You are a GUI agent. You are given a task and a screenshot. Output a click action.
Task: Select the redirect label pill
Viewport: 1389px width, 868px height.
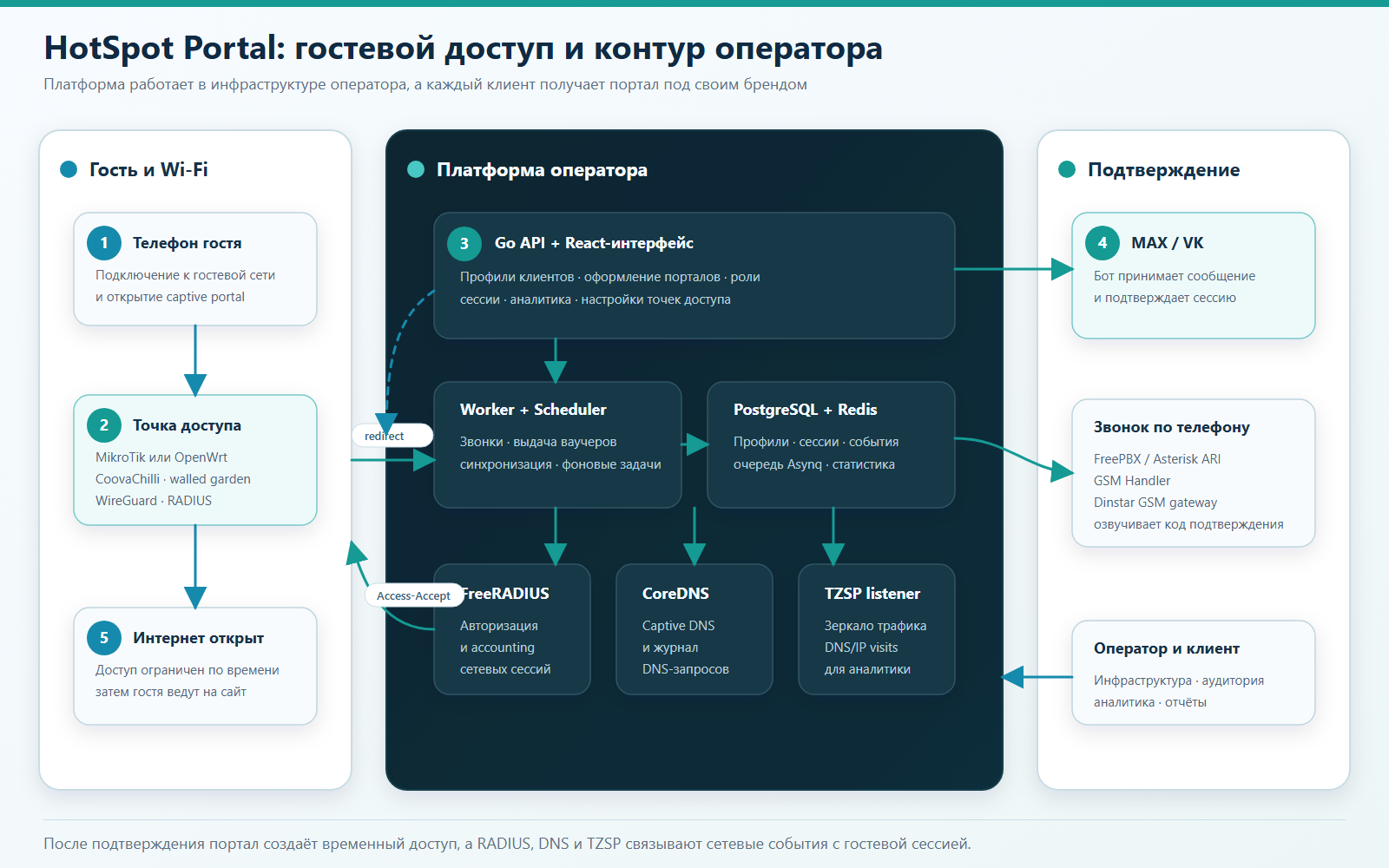pos(392,436)
